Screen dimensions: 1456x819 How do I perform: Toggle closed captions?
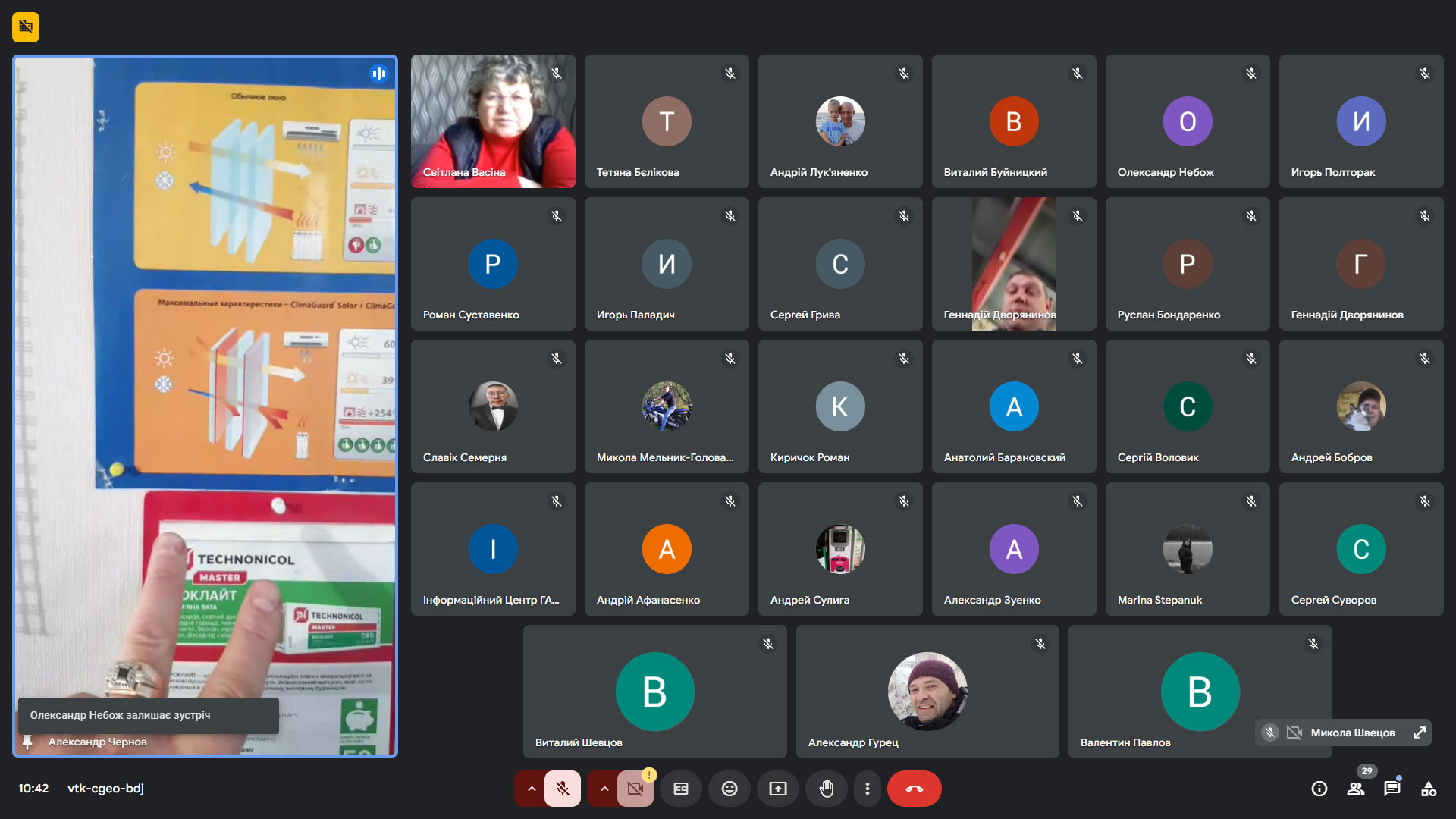click(681, 789)
